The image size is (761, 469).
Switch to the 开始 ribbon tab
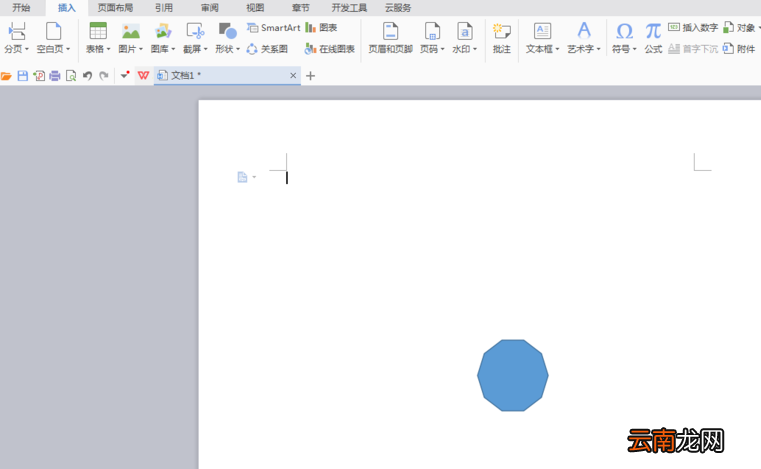pyautogui.click(x=21, y=8)
